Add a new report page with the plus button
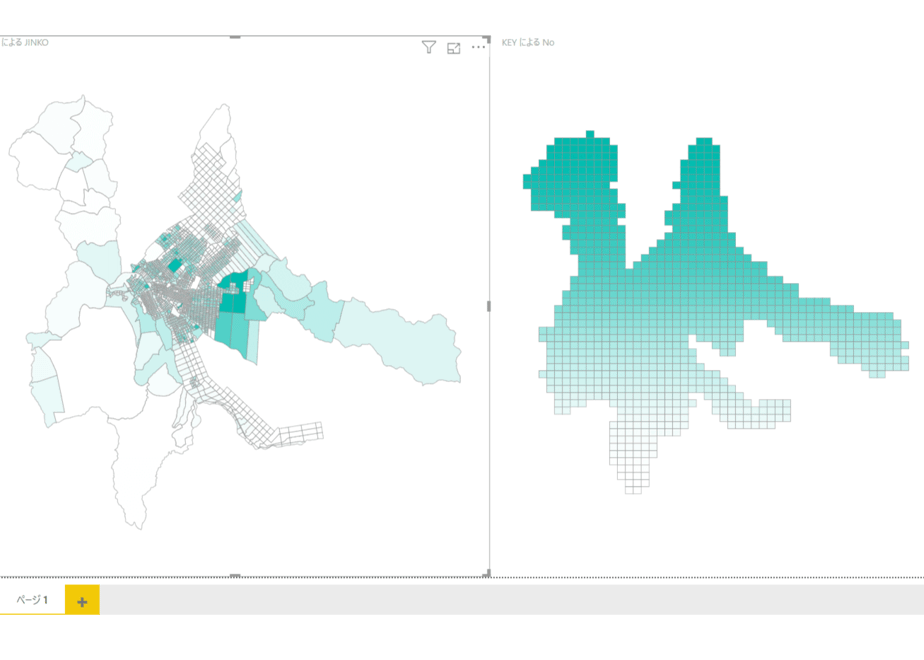924x660 pixels. click(82, 601)
